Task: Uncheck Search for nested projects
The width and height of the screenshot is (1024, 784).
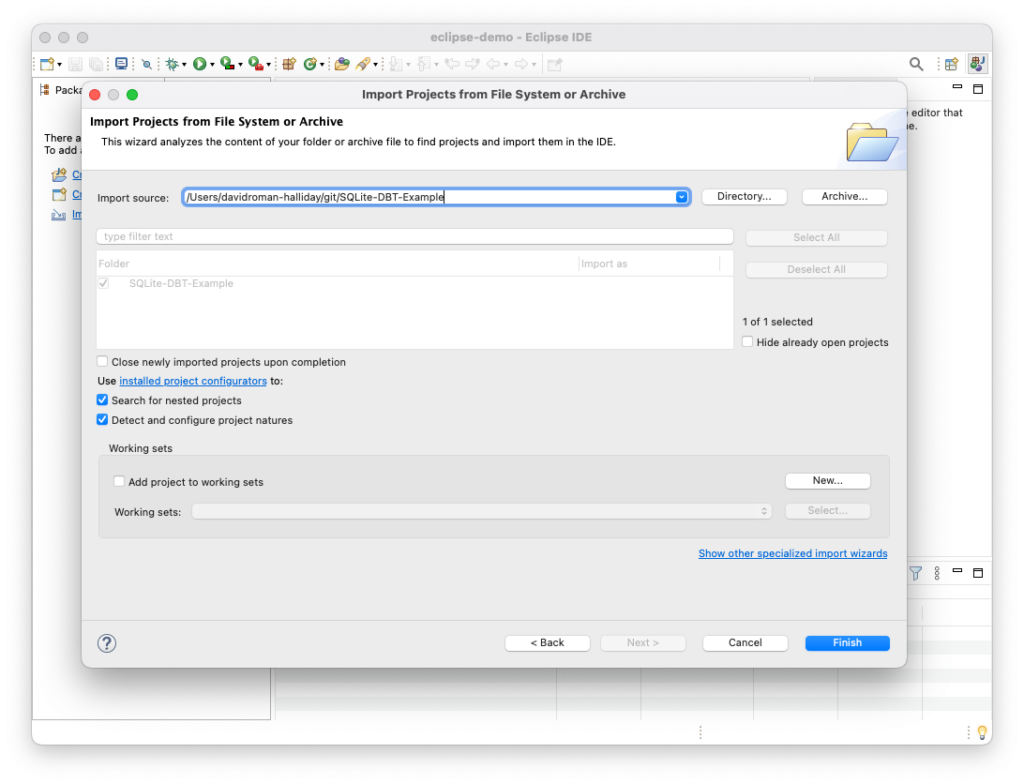Action: pyautogui.click(x=103, y=400)
